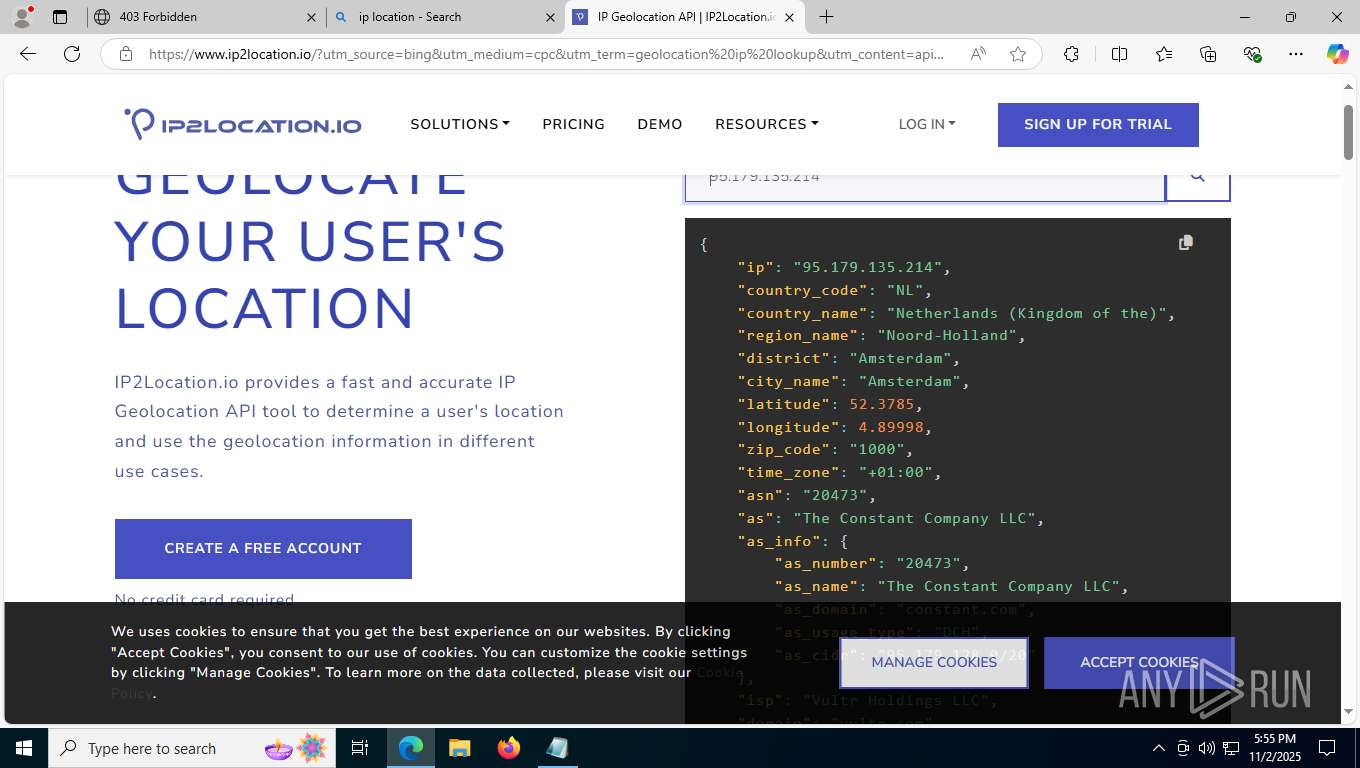Click CREATE A FREE ACCOUNT button
Screen dimensions: 1360x768
click(263, 548)
